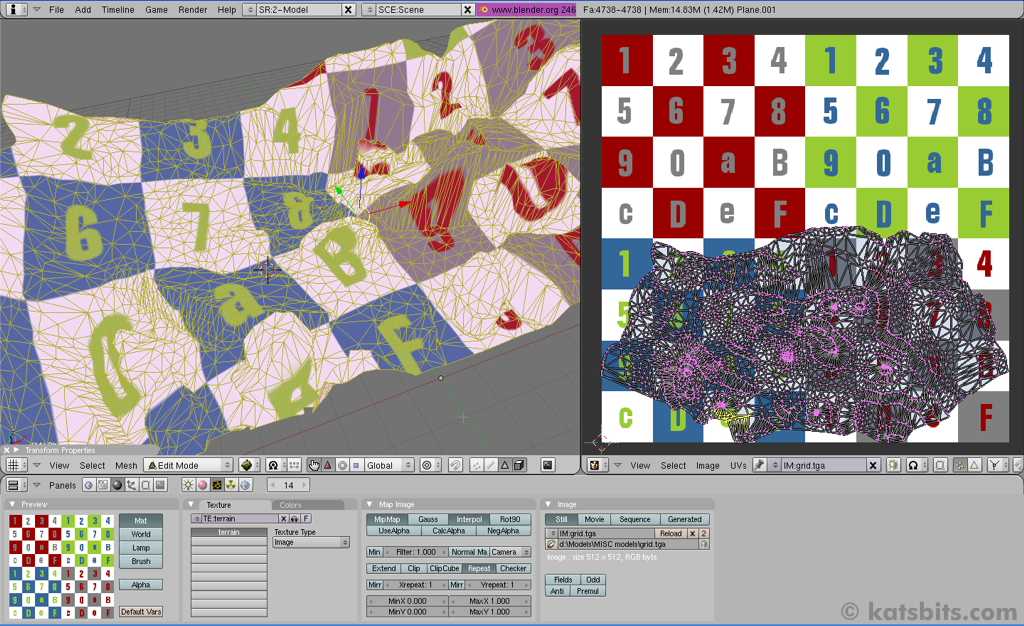Screen dimensions: 1024x626
Task: Toggle UV vertex select mode in UV header
Action: tap(960, 465)
